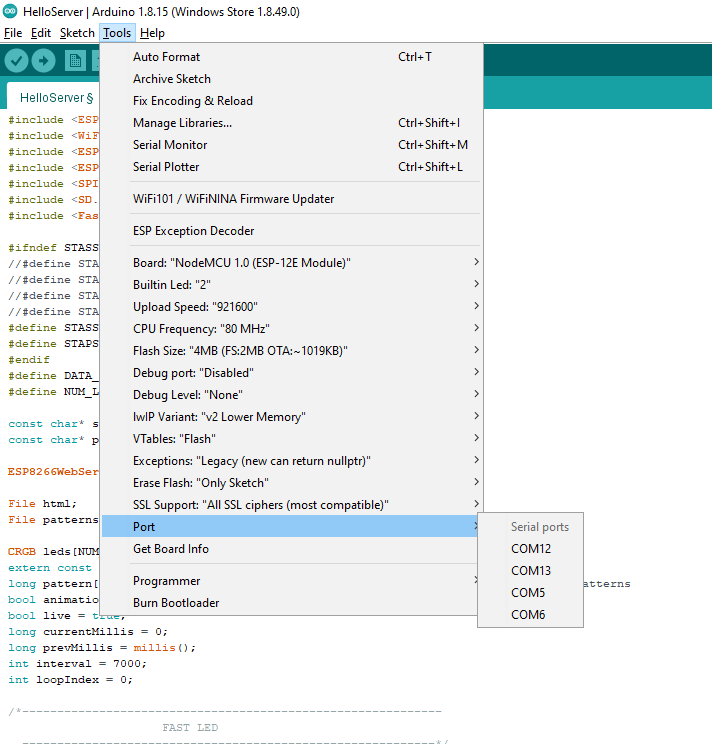Choose Burn Bootloader
Screen dimensions: 712x744
(x=289, y=603)
